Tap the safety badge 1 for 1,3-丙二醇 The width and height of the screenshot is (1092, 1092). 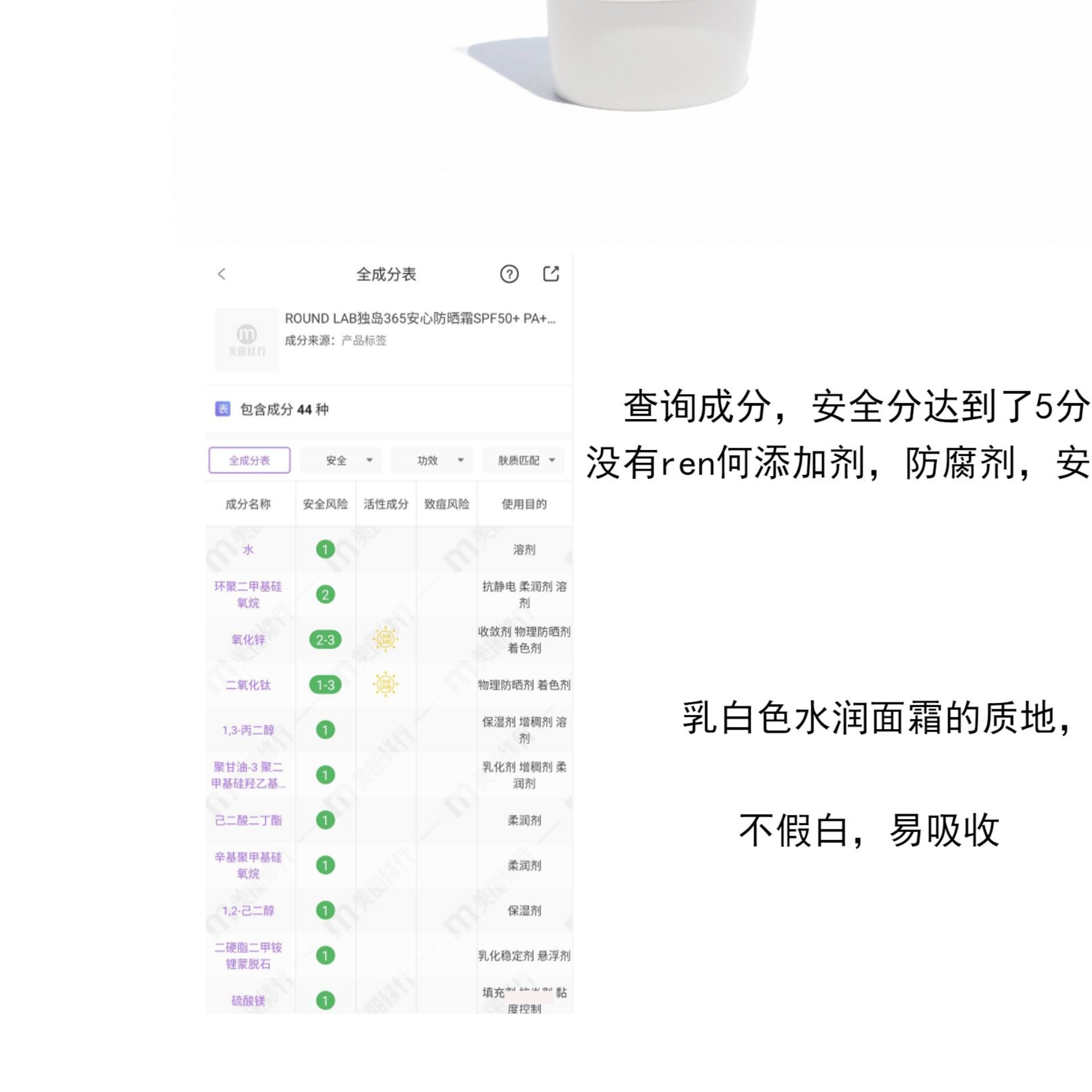[325, 730]
